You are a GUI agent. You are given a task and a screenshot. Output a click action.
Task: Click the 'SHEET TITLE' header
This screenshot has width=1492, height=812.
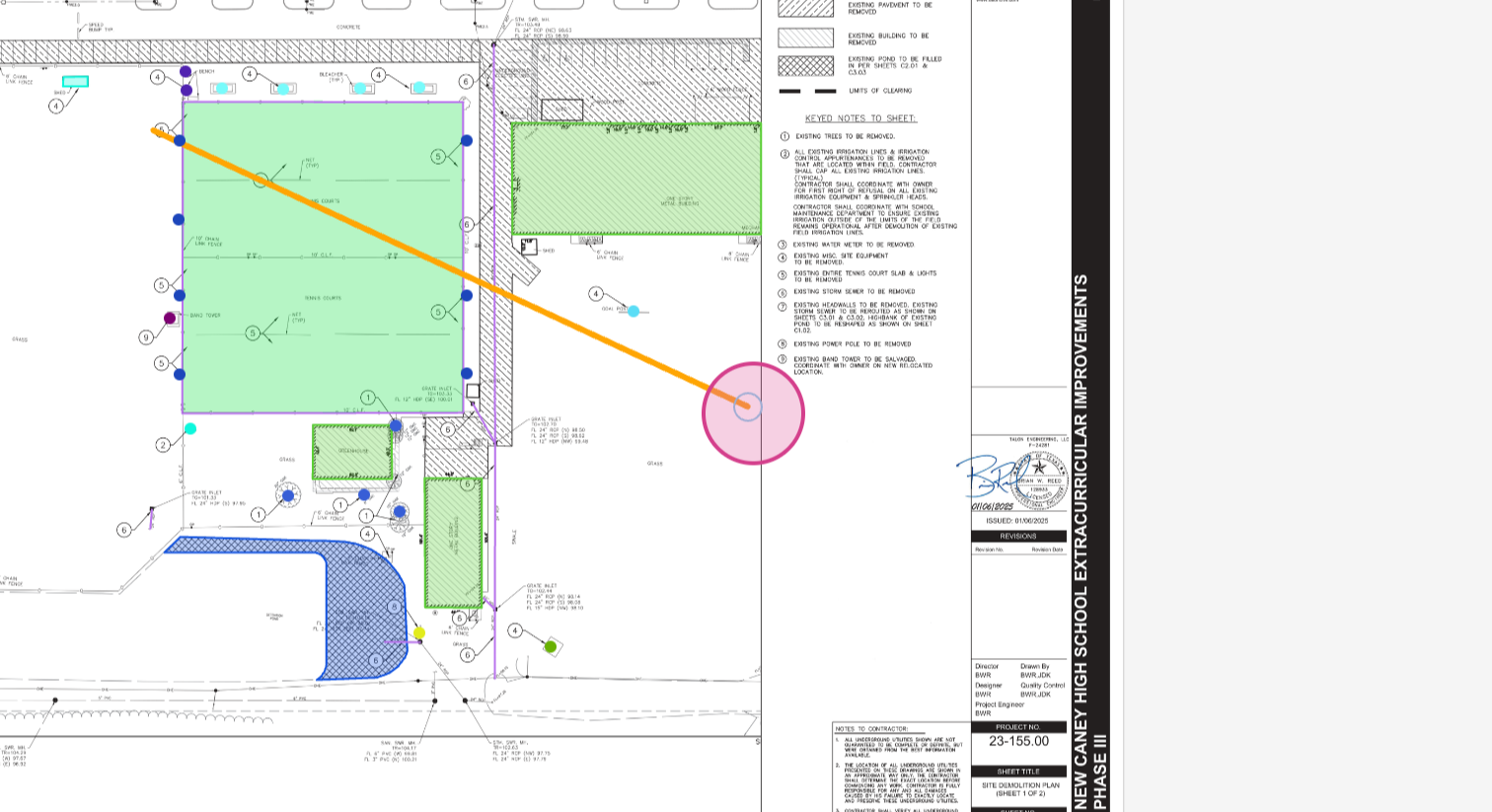click(x=1018, y=772)
